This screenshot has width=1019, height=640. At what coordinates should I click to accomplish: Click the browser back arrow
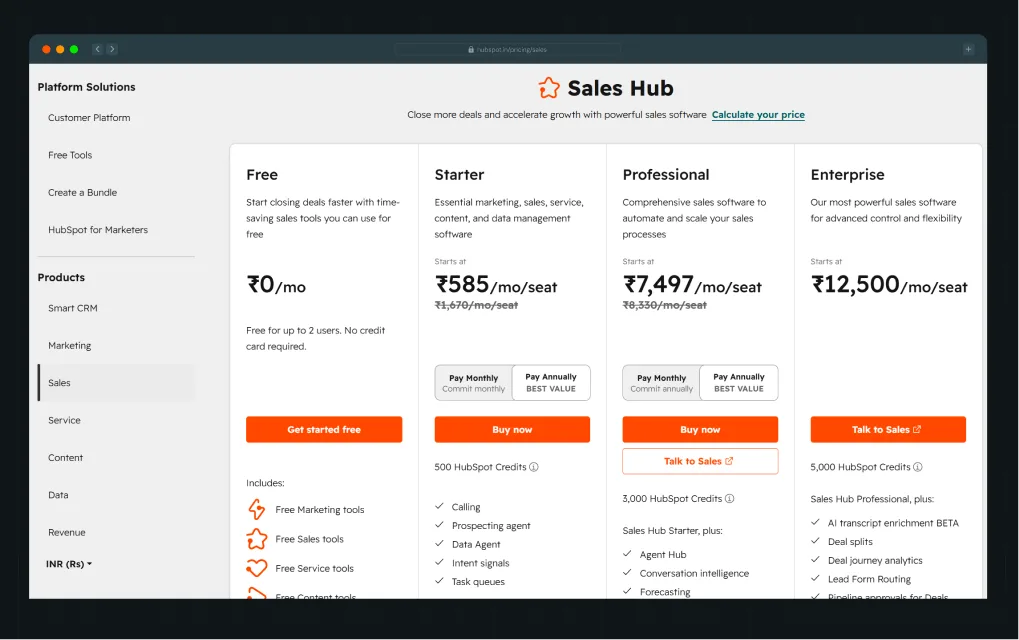pyautogui.click(x=97, y=49)
